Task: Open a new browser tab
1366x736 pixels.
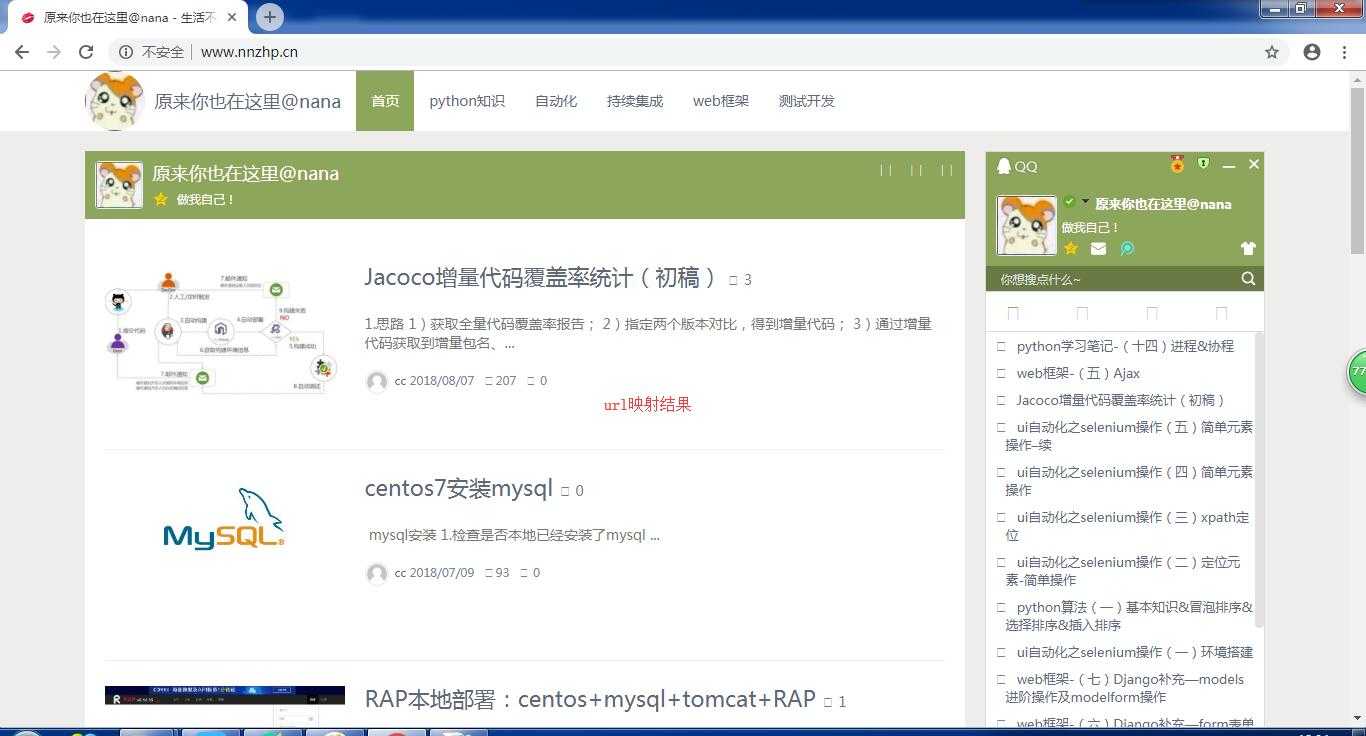Action: [270, 16]
